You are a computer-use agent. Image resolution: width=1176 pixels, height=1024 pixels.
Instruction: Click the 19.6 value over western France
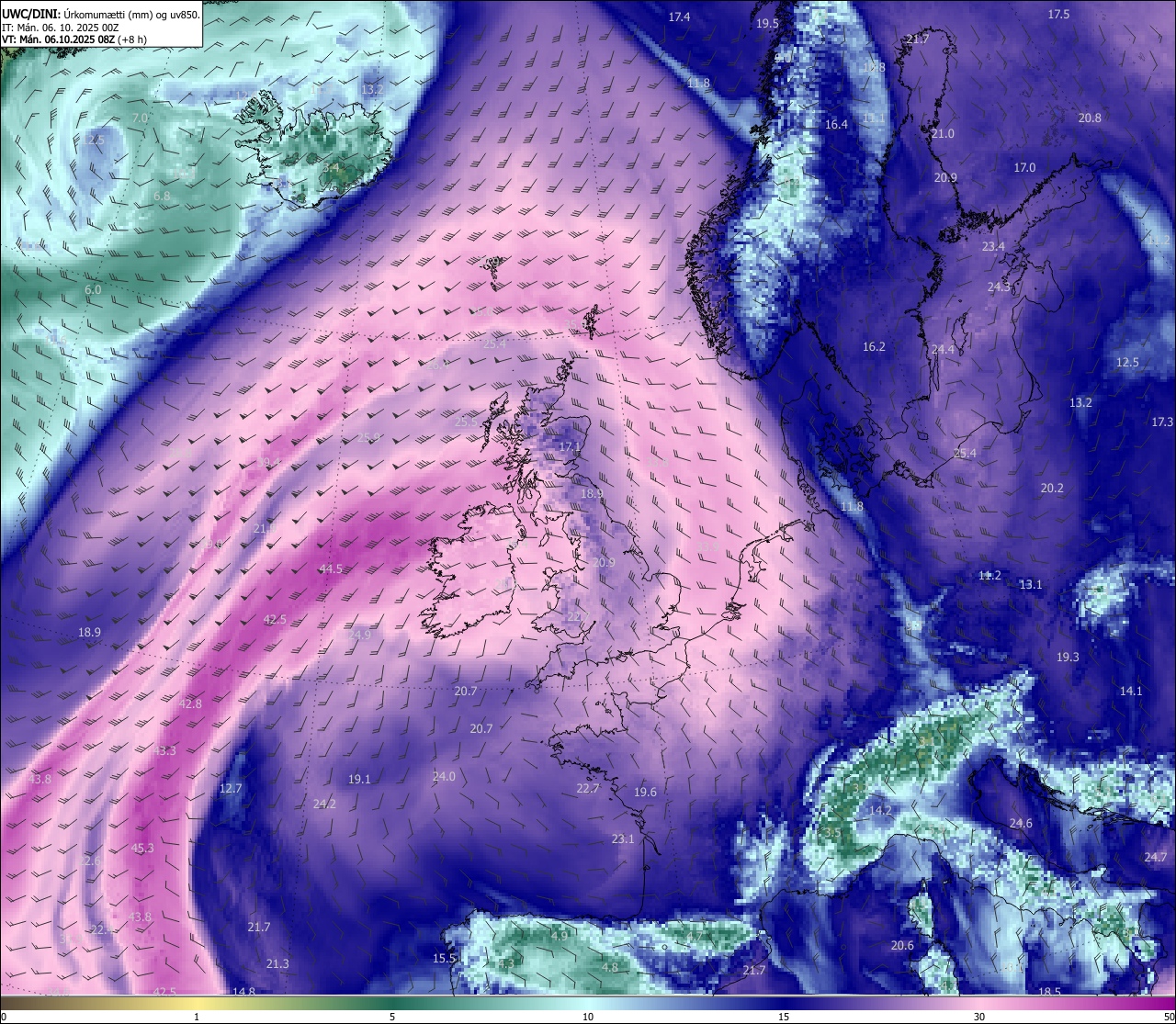click(645, 792)
